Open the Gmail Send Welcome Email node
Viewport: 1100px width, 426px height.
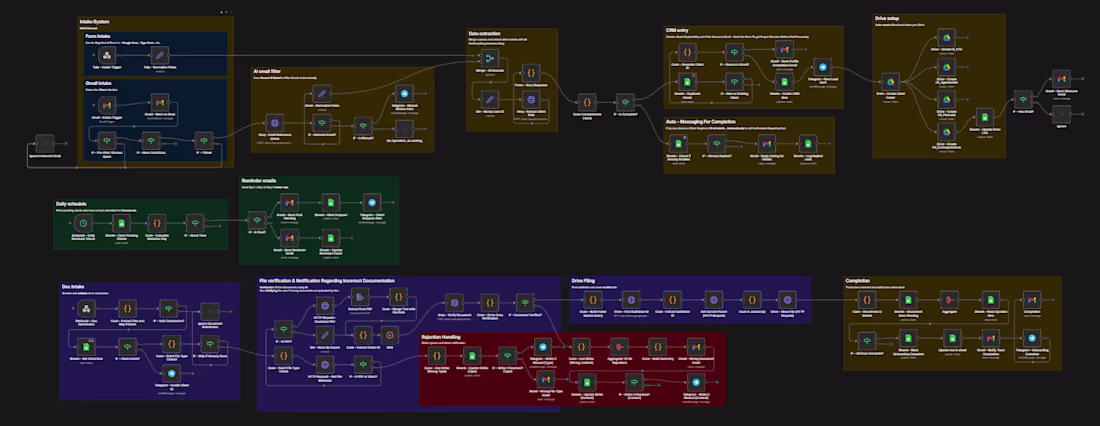pos(1061,80)
